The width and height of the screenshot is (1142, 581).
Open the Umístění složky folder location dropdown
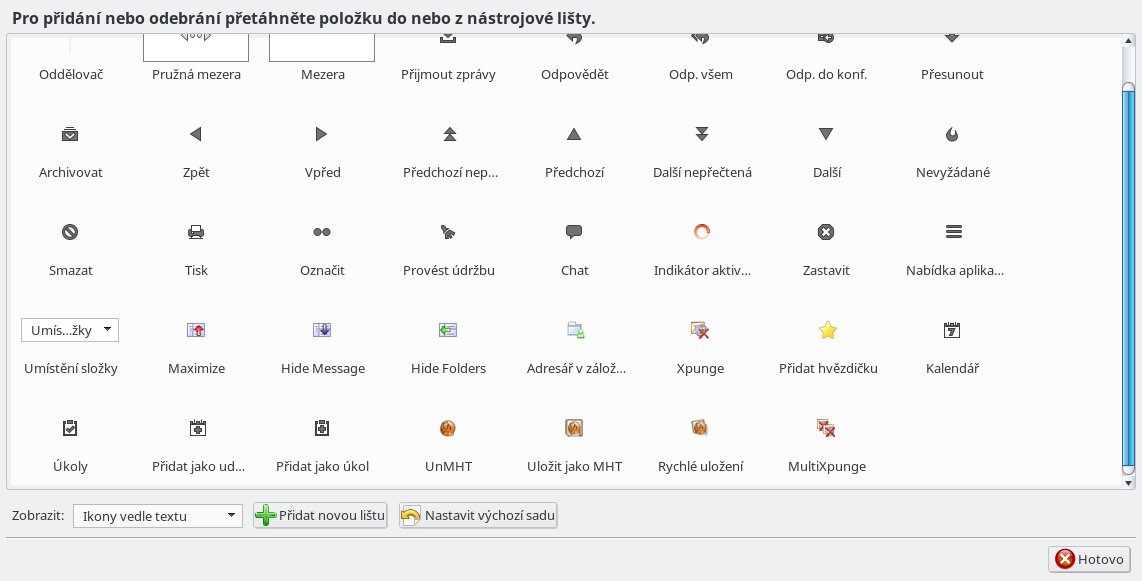click(70, 330)
